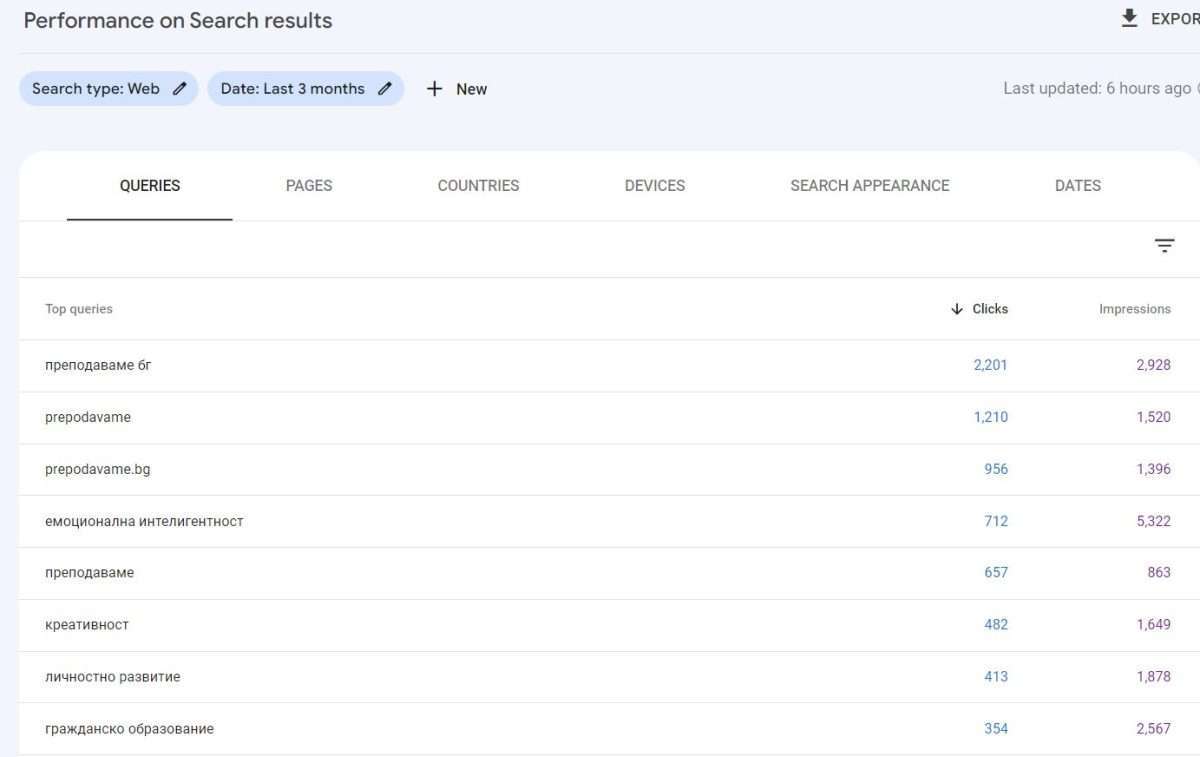Viewport: 1200px width, 757px height.
Task: Select the Queries tab
Action: (x=150, y=185)
